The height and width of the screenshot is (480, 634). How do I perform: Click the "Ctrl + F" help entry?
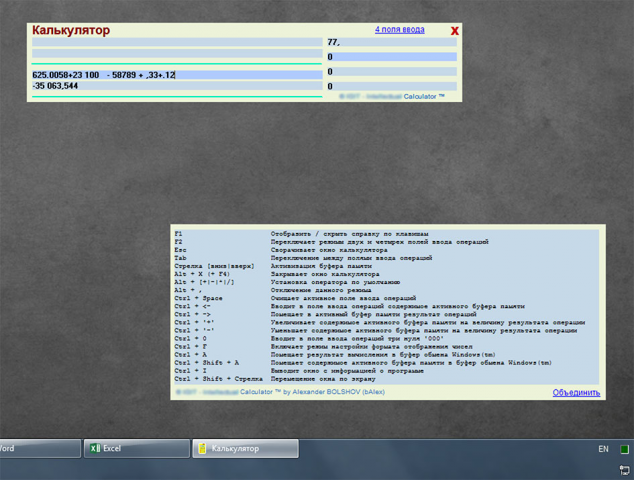click(x=190, y=347)
